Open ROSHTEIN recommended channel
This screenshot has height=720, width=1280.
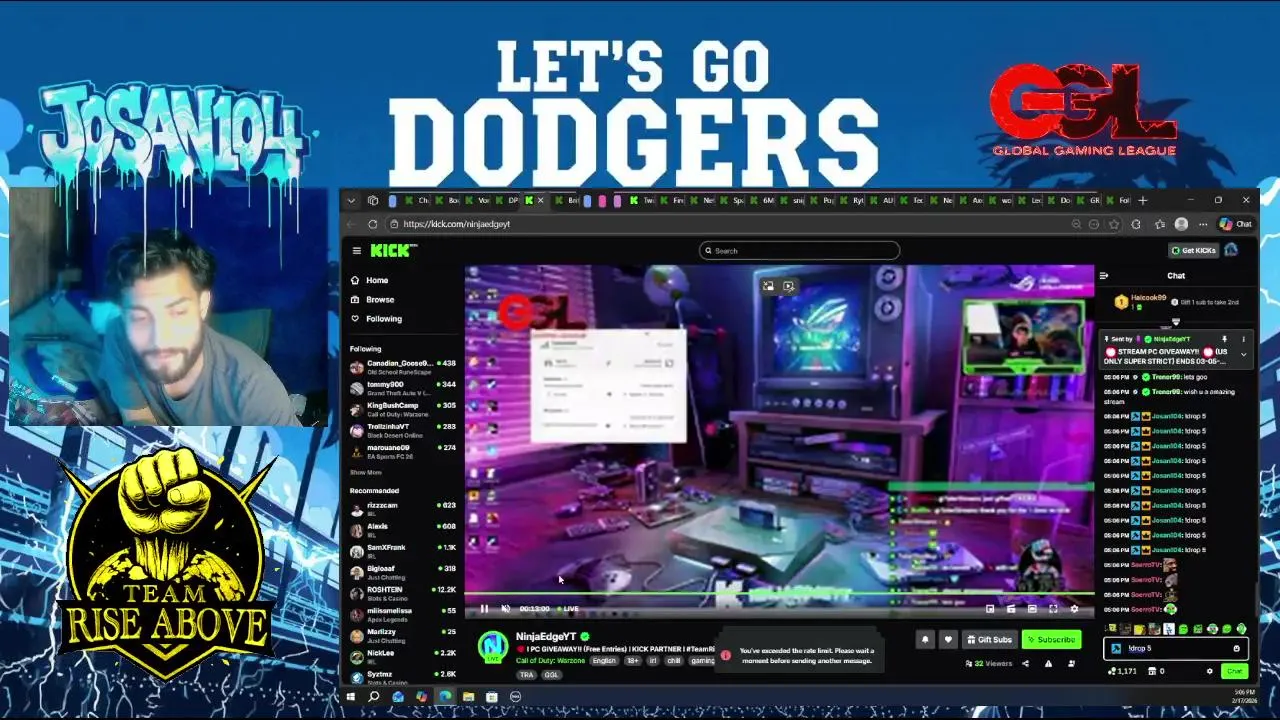coord(403,592)
